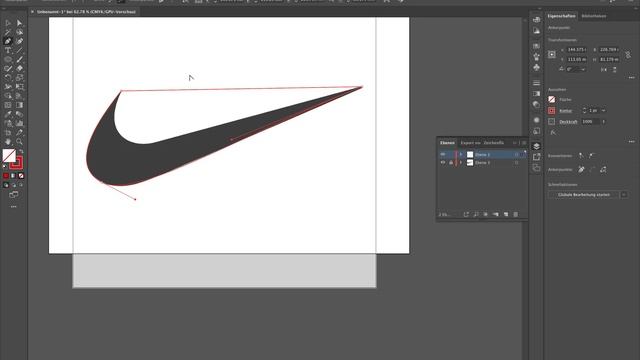Image resolution: width=640 pixels, height=360 pixels.
Task: Click fx effects icon in Properties
Action: 553,133
